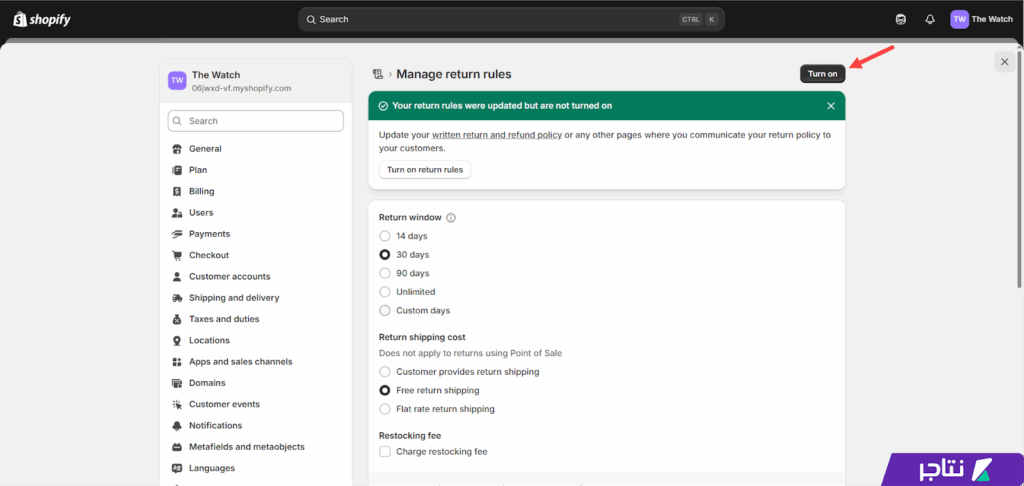
Task: Open the notifications bell icon
Action: [x=929, y=19]
